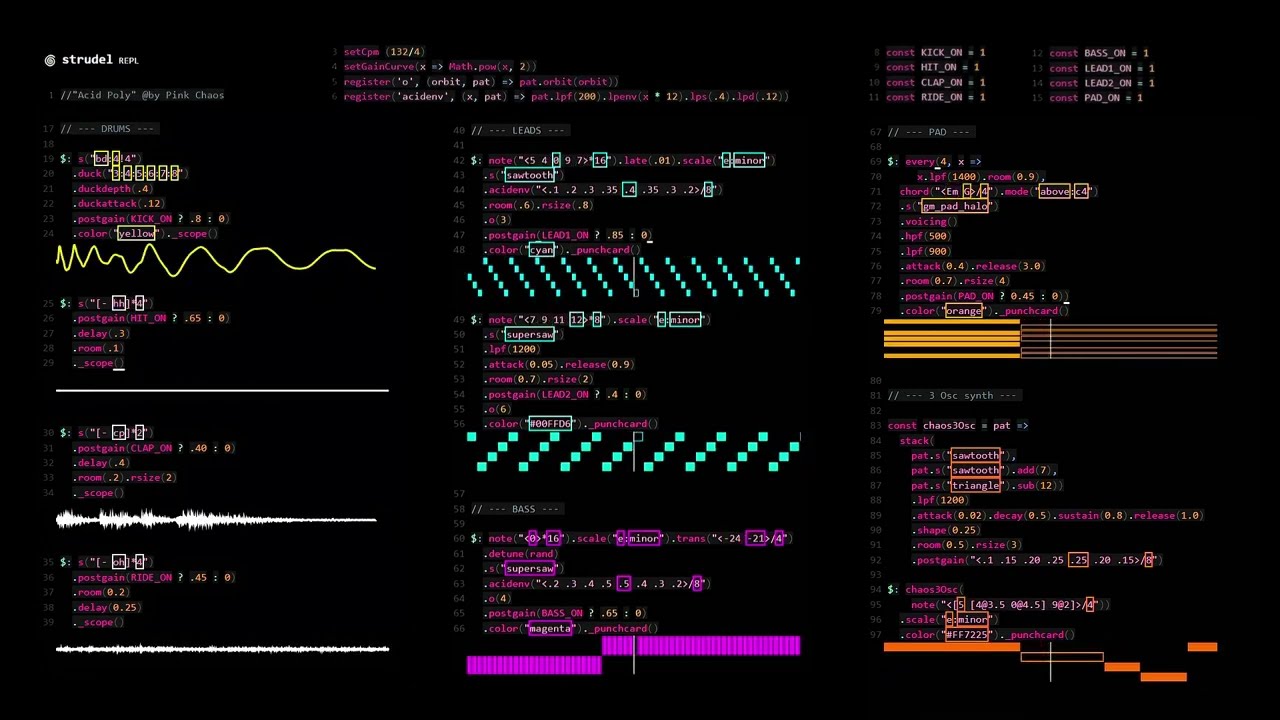
Task: Click the .shape(0.25) line
Action: (x=946, y=530)
